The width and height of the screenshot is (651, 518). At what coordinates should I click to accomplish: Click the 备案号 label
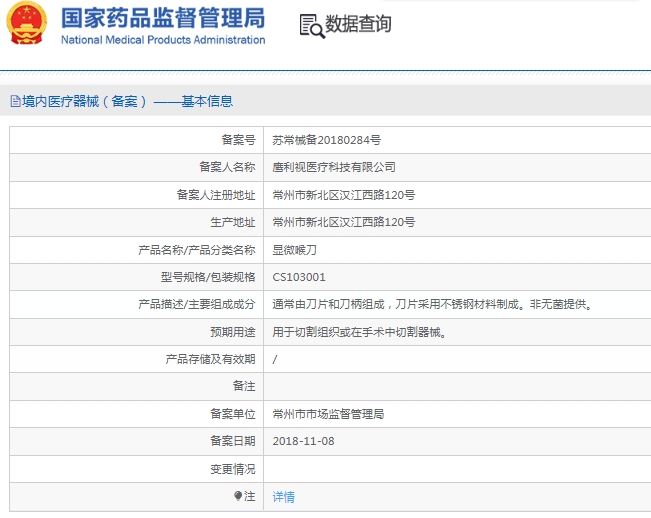[238, 140]
